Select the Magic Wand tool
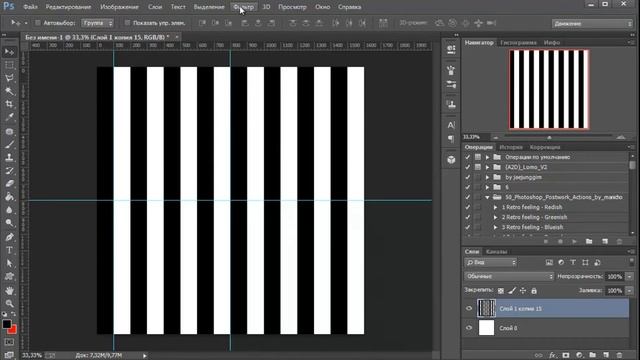This screenshot has height=360, width=640. pyautogui.click(x=9, y=91)
